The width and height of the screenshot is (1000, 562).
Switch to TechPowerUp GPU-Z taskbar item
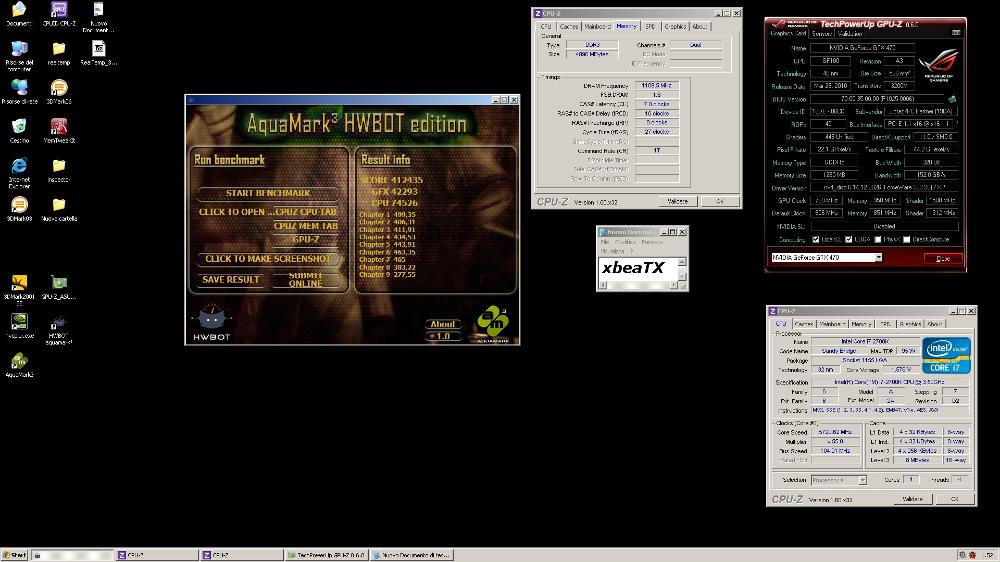(x=326, y=556)
